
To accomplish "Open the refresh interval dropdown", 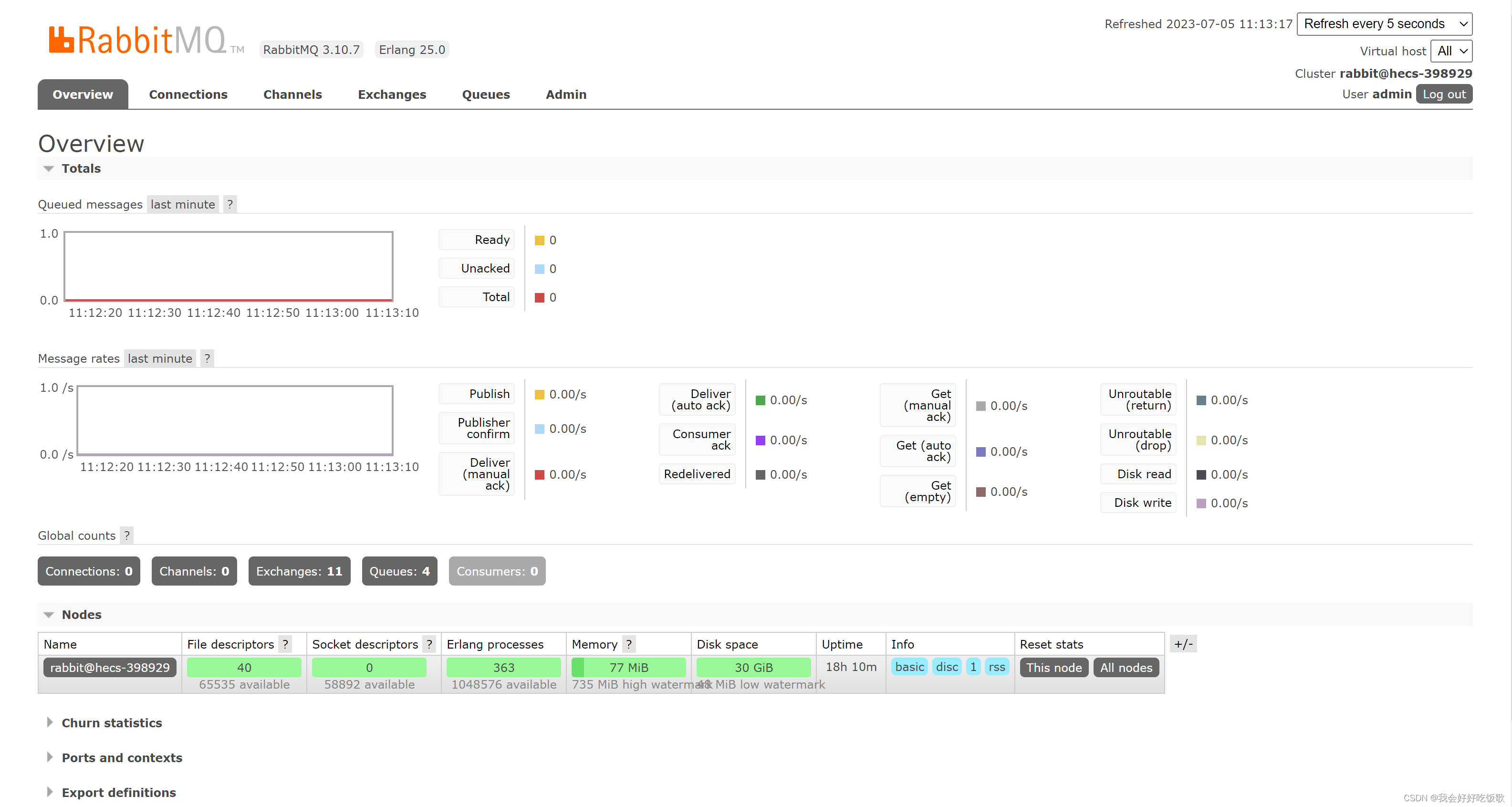I will point(1384,24).
